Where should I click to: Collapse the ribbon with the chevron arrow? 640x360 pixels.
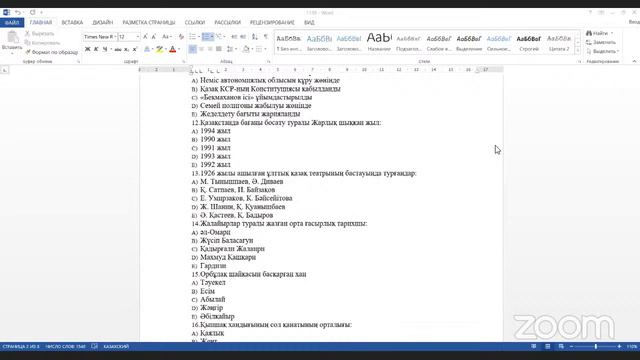(x=634, y=61)
